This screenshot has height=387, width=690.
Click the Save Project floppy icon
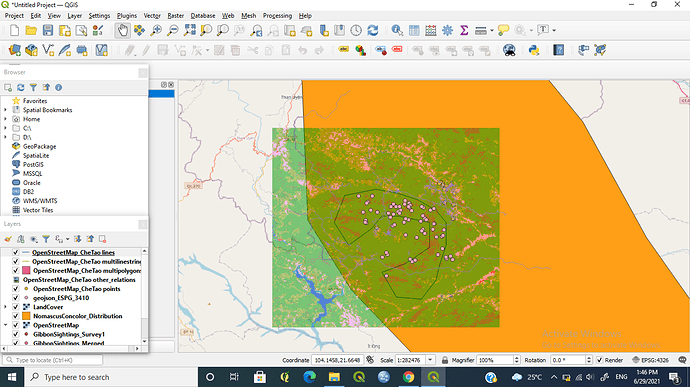tap(48, 30)
